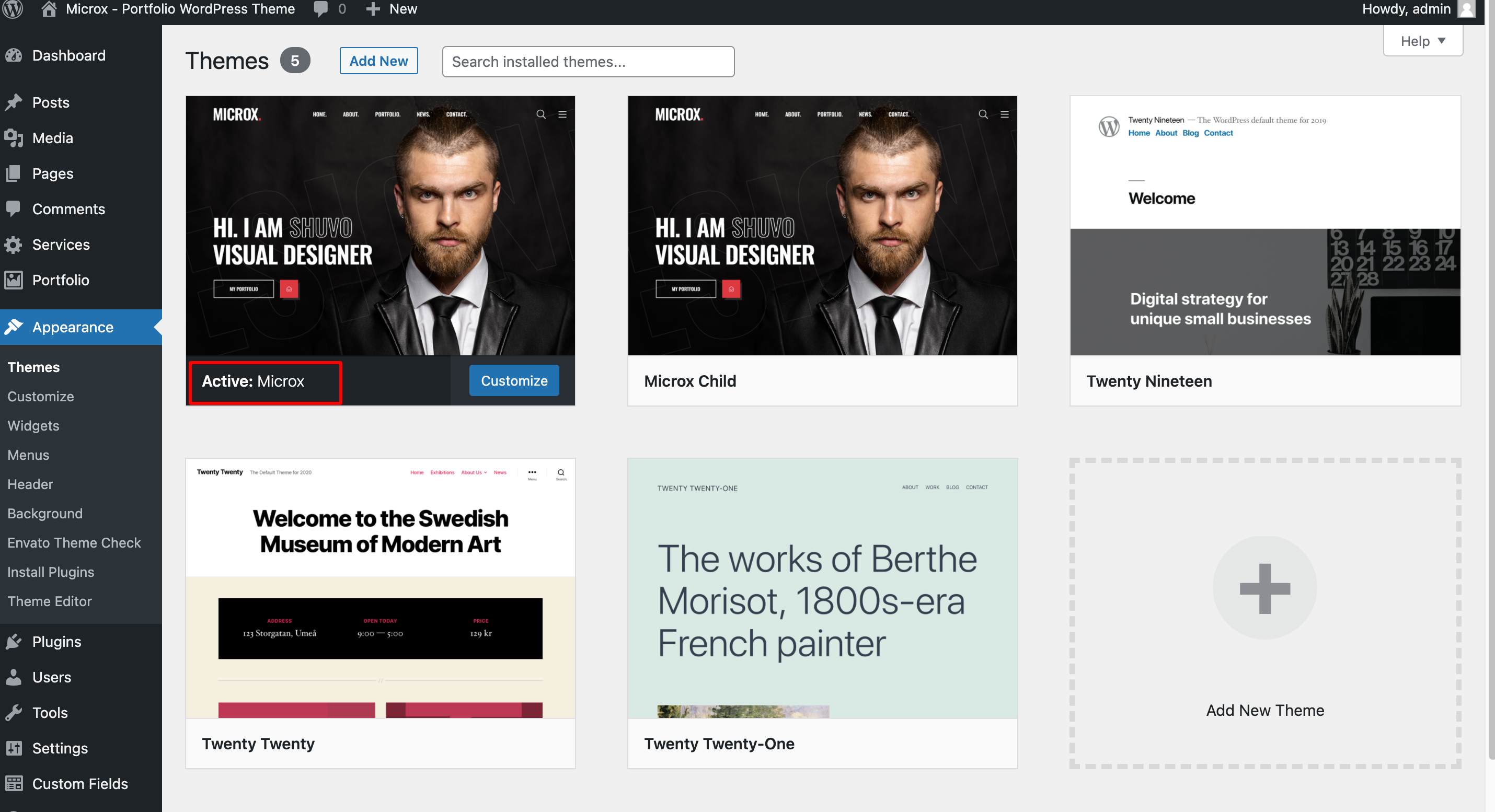
Task: Open Menus submenu item
Action: pos(28,455)
